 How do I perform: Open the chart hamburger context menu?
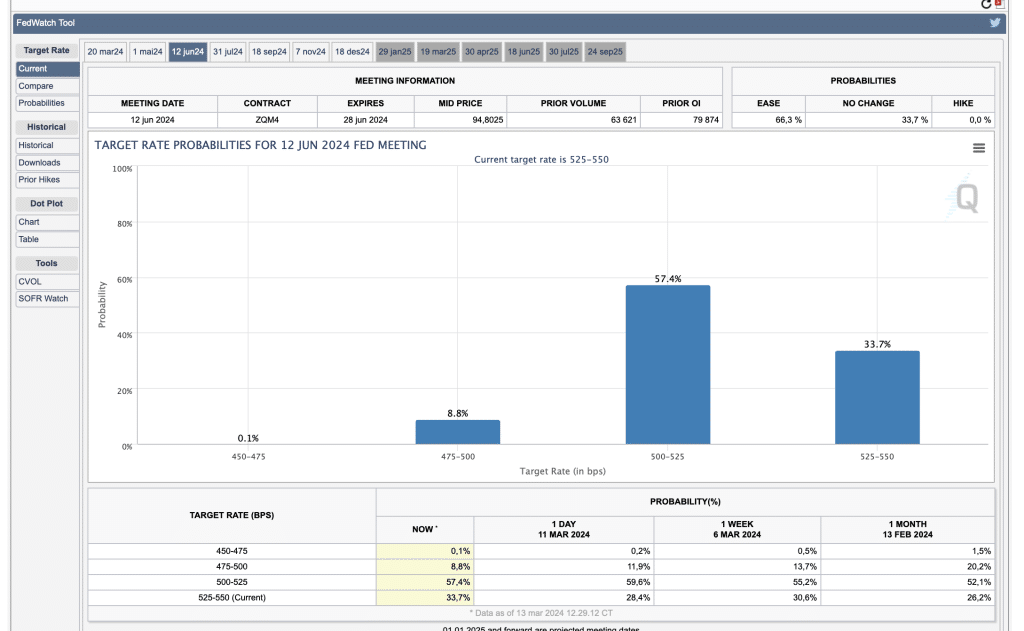(978, 148)
